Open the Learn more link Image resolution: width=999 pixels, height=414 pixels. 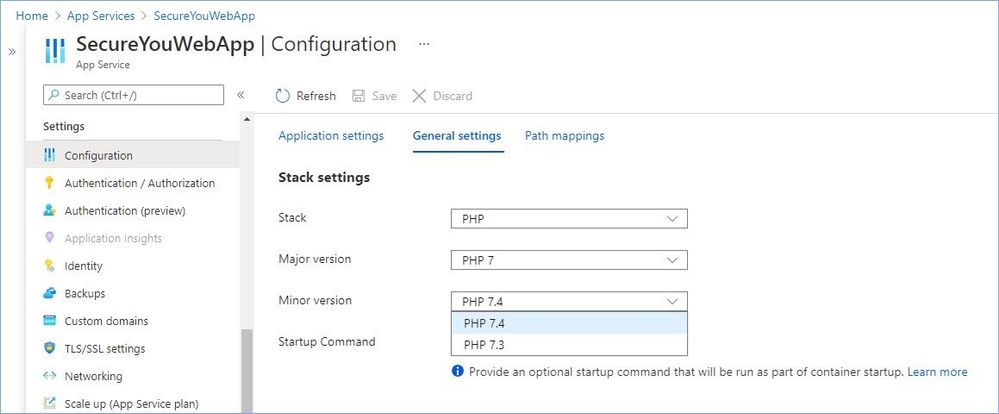tap(937, 372)
